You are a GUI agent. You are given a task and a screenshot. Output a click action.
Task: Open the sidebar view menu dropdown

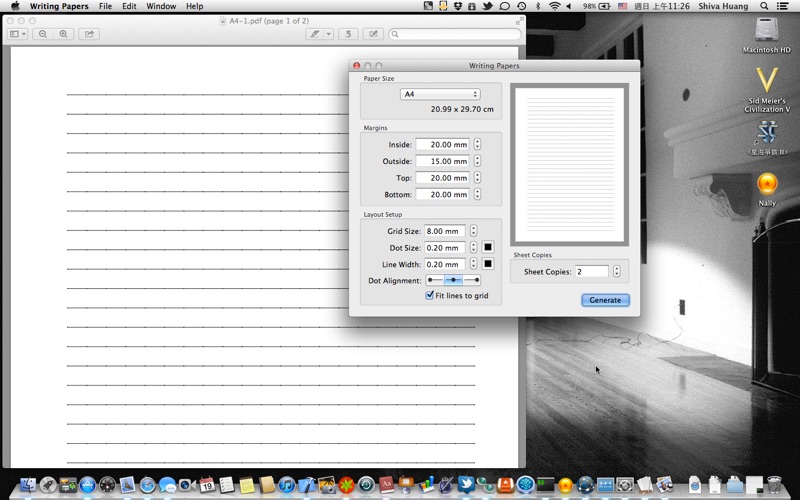point(18,34)
